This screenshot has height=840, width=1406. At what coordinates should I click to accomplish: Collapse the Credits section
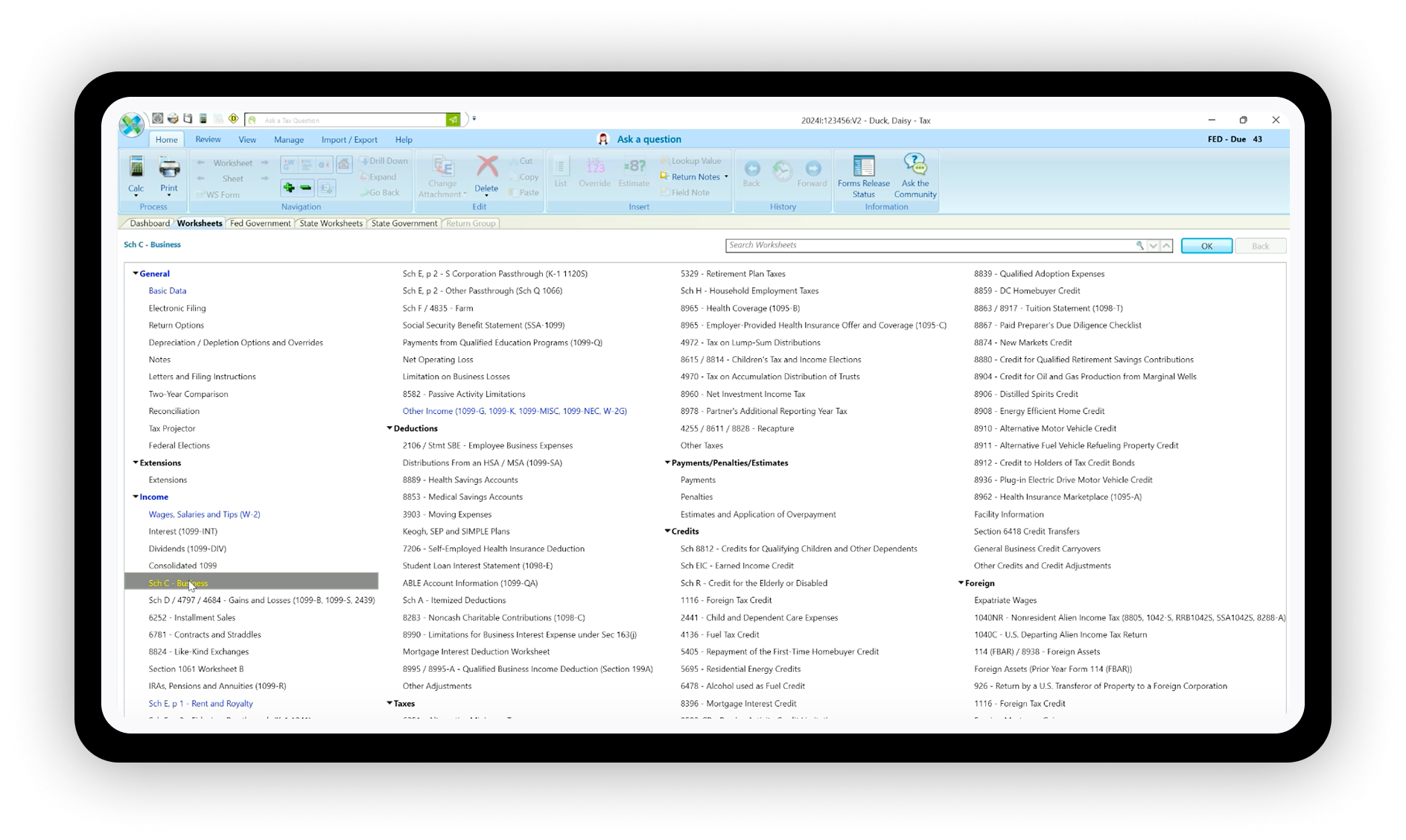[667, 531]
